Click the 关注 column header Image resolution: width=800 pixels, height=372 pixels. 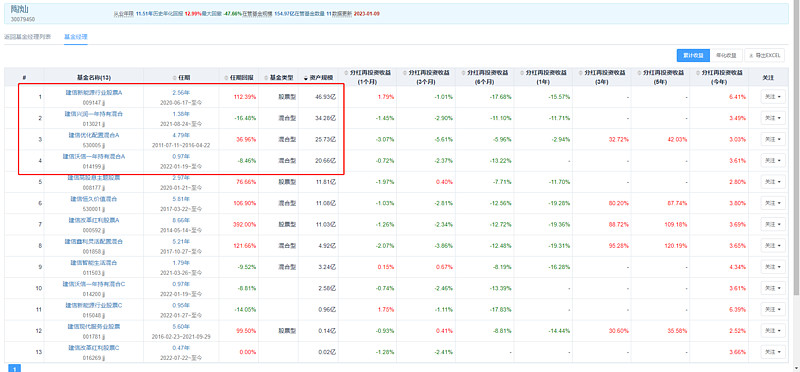tap(768, 78)
